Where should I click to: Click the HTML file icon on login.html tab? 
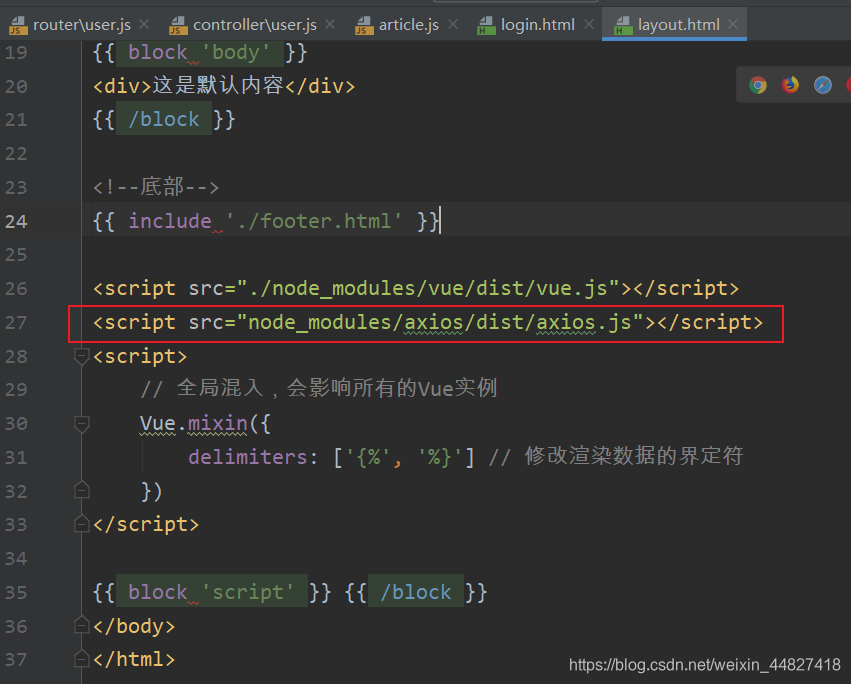click(x=486, y=25)
